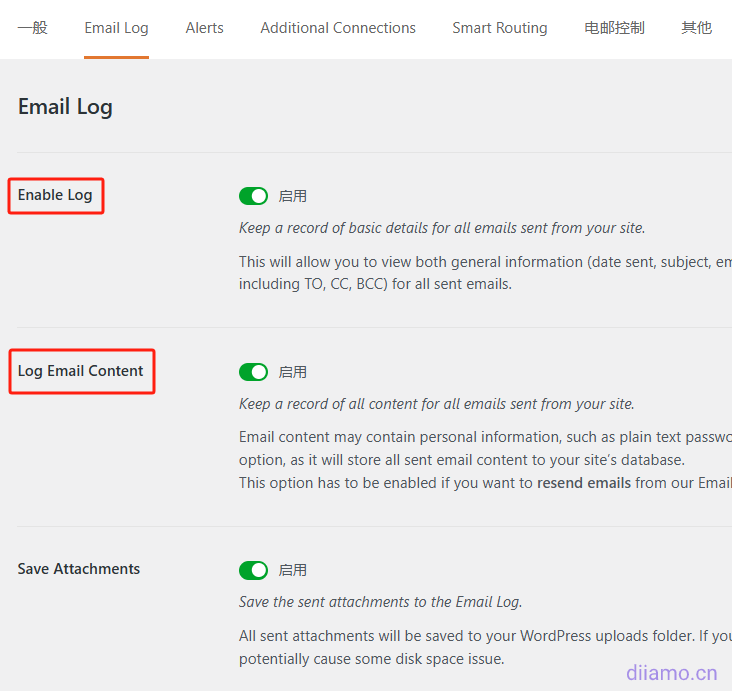Click the "Keep a record of basic details" description
Screen dimensions: 732x691
click(x=442, y=228)
